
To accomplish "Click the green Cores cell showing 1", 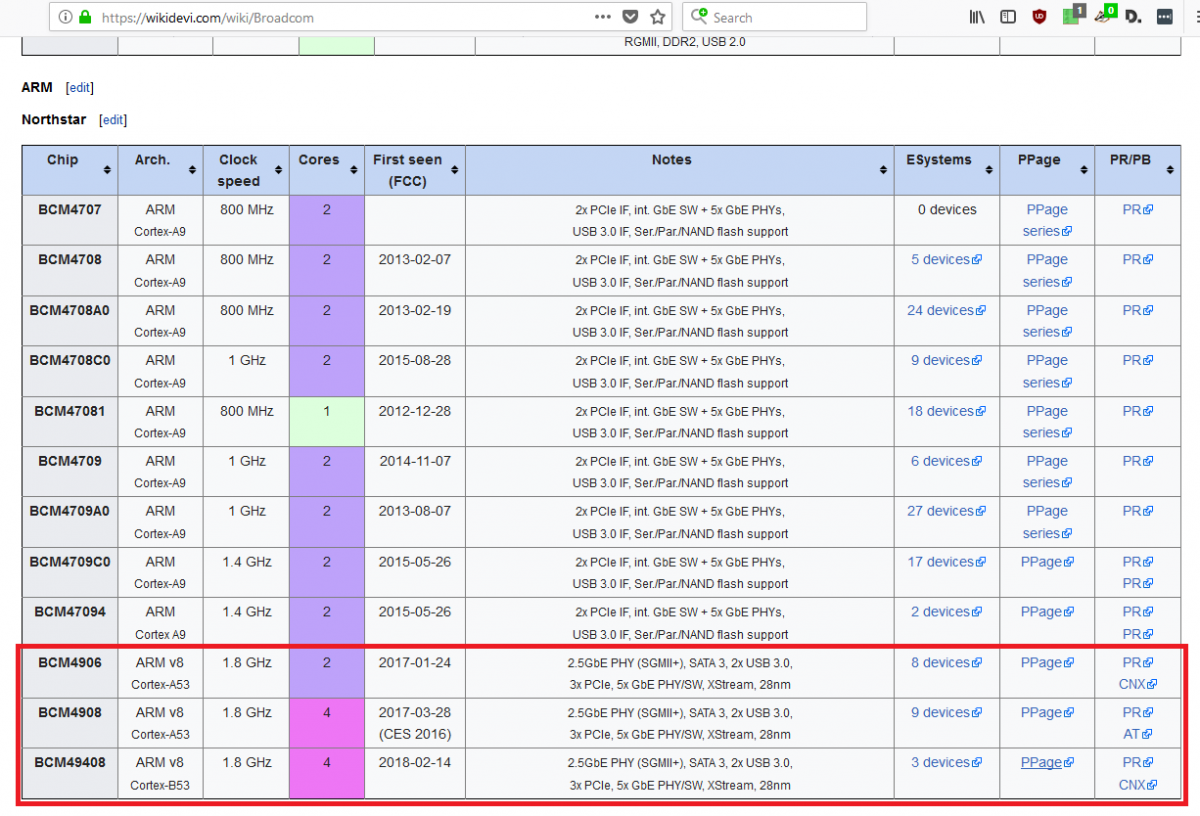I will pyautogui.click(x=327, y=421).
